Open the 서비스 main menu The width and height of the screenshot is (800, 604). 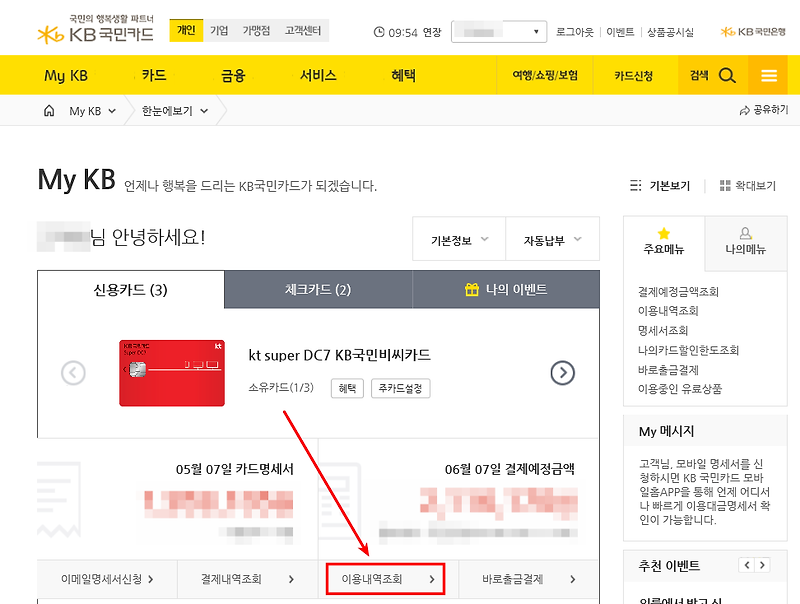coord(318,76)
